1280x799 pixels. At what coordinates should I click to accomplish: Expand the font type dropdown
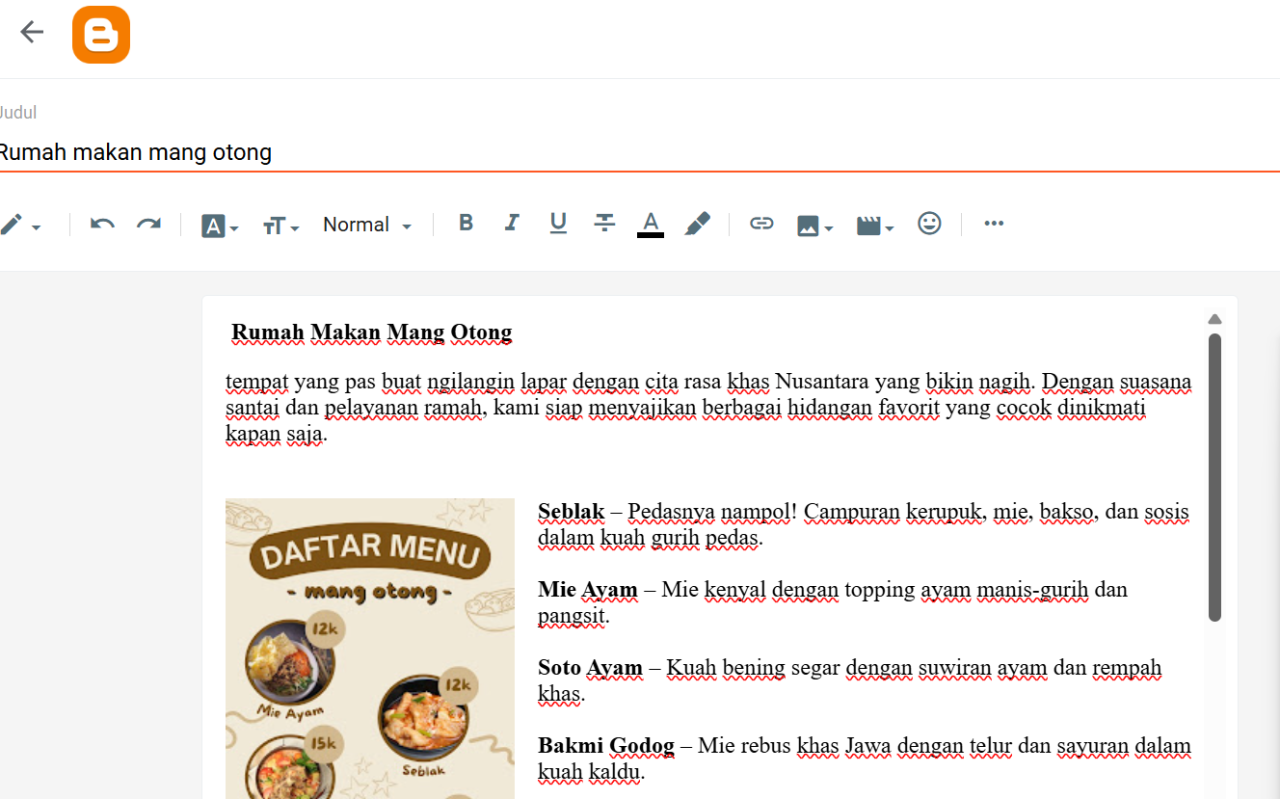pyautogui.click(x=220, y=226)
